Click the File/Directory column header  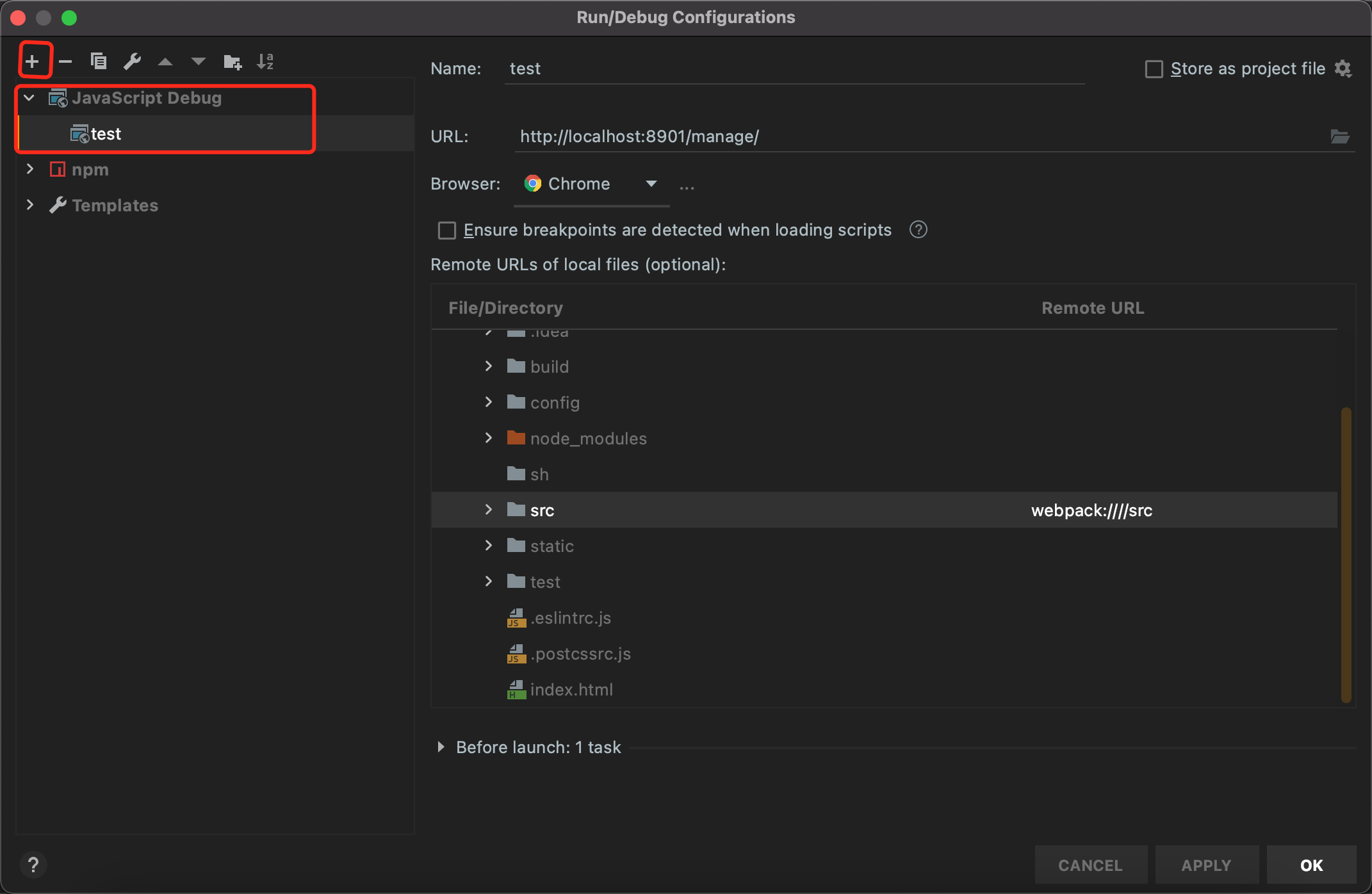[x=505, y=308]
